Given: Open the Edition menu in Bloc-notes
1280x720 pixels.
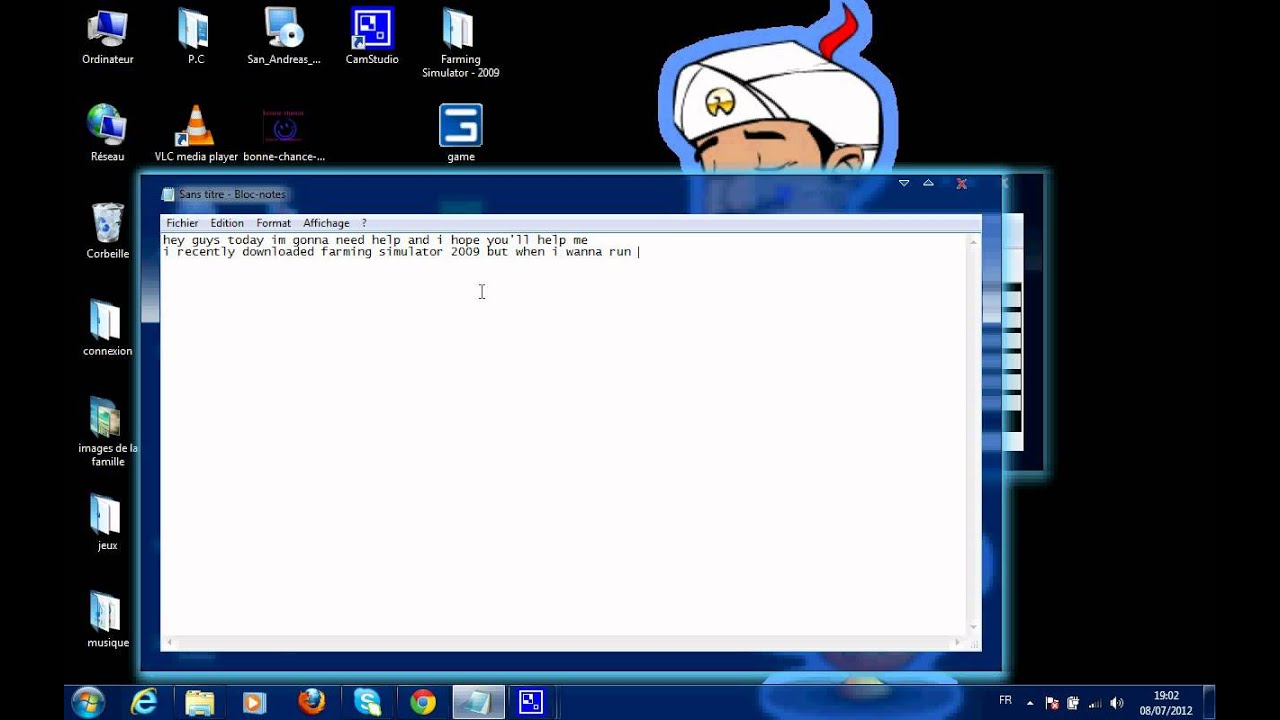Looking at the screenshot, I should click(227, 223).
